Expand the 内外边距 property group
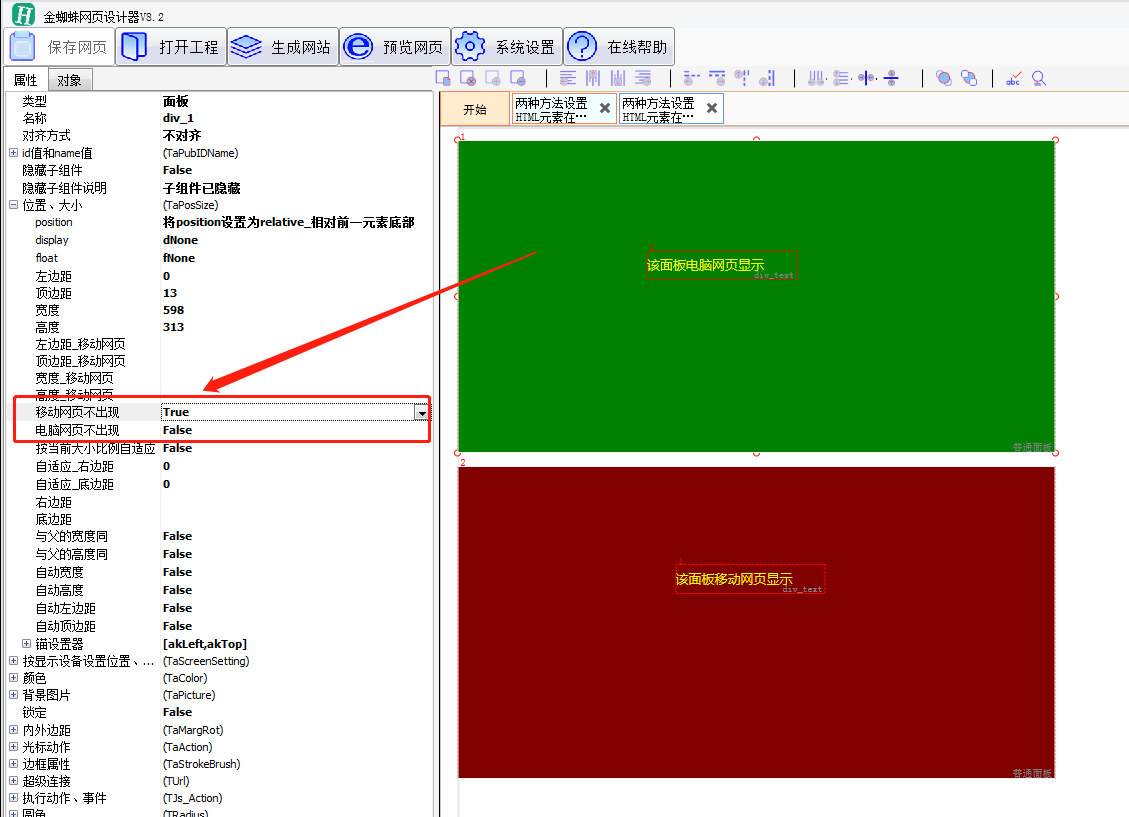The image size is (1129, 817). click(13, 730)
